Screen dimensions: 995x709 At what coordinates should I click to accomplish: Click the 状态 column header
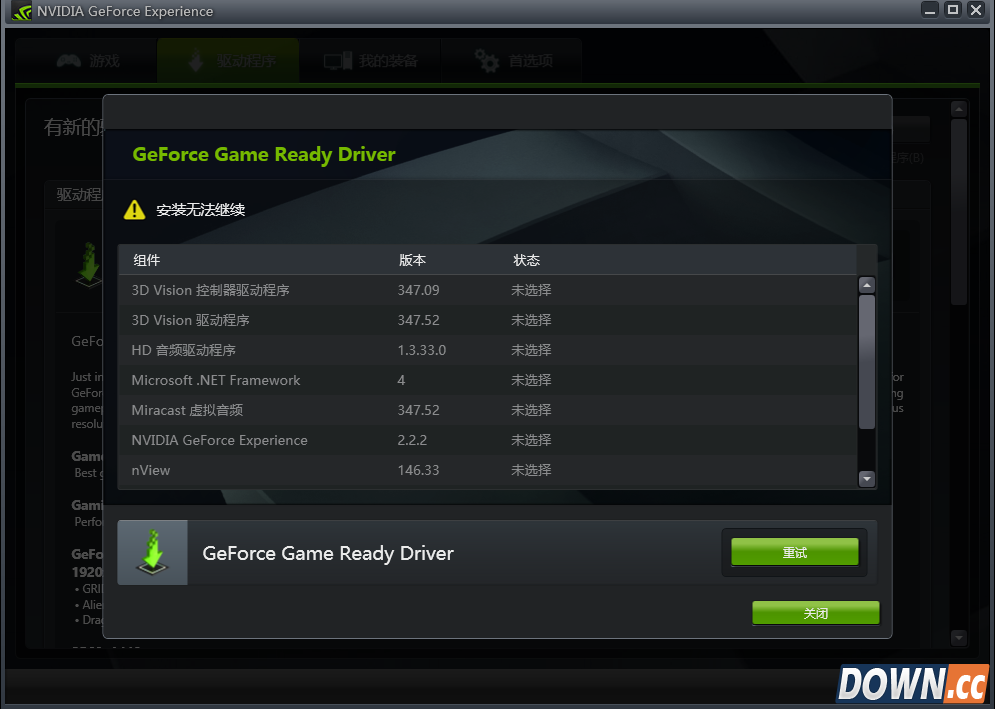527,260
